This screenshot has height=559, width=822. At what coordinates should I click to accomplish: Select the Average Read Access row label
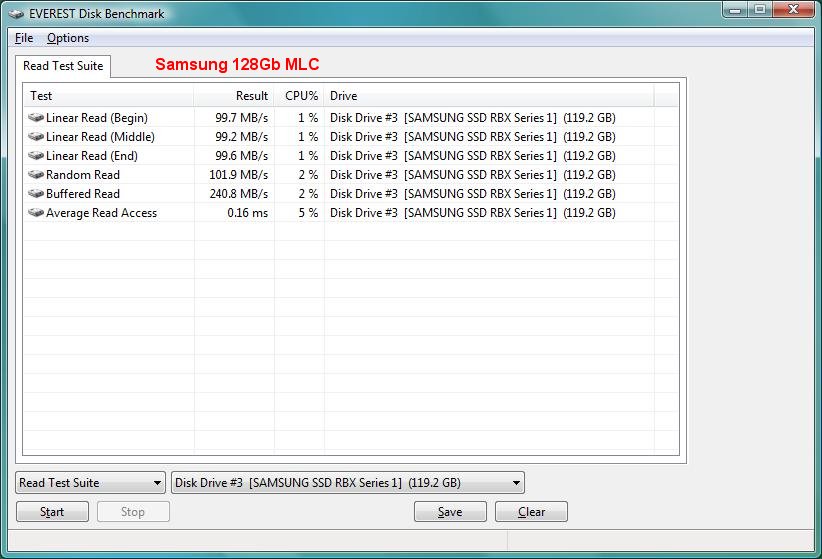[101, 212]
